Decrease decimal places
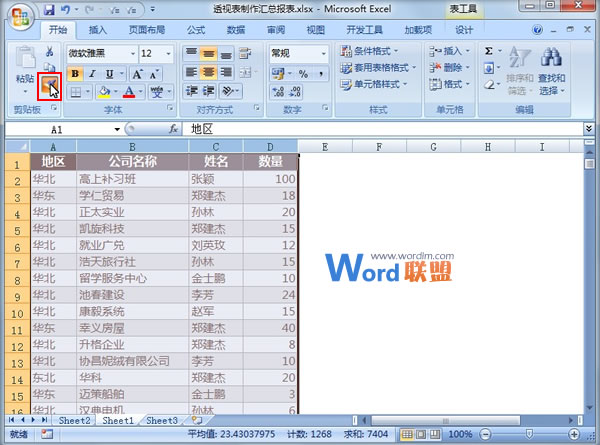600x445 pixels. tap(295, 92)
